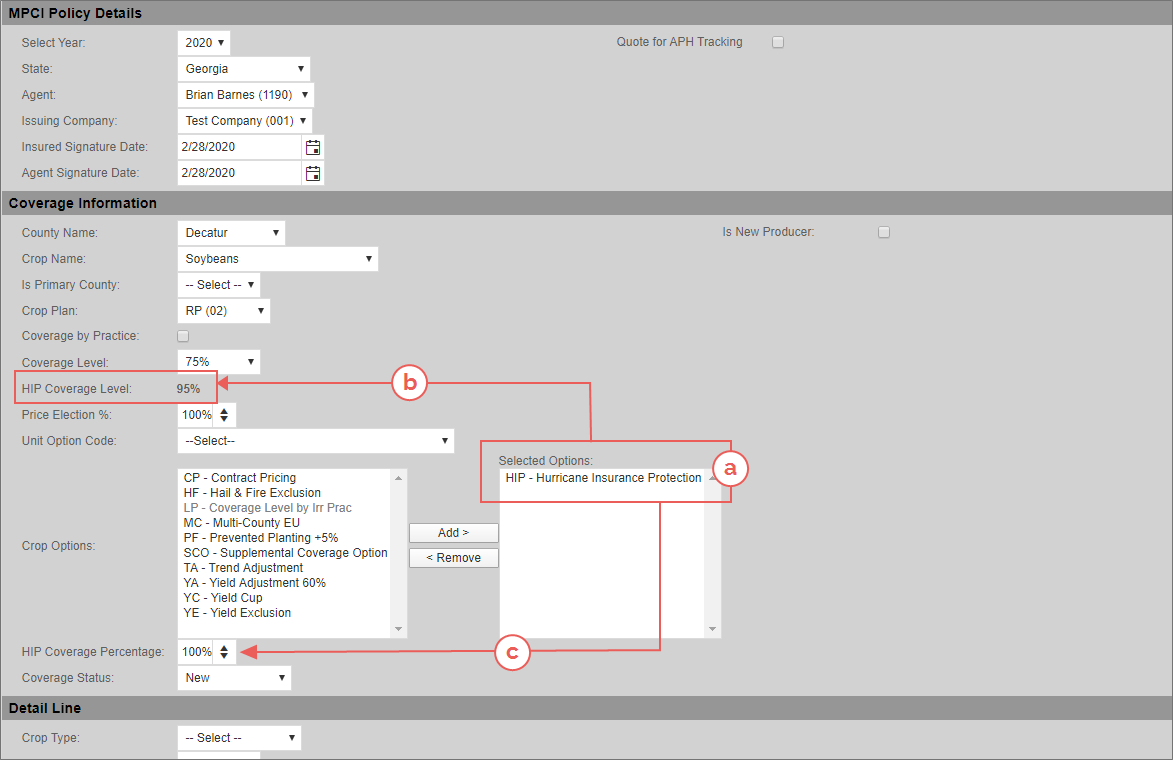Viewport: 1173px width, 760px height.
Task: Expand the State dropdown showing Georgia
Action: coord(244,69)
